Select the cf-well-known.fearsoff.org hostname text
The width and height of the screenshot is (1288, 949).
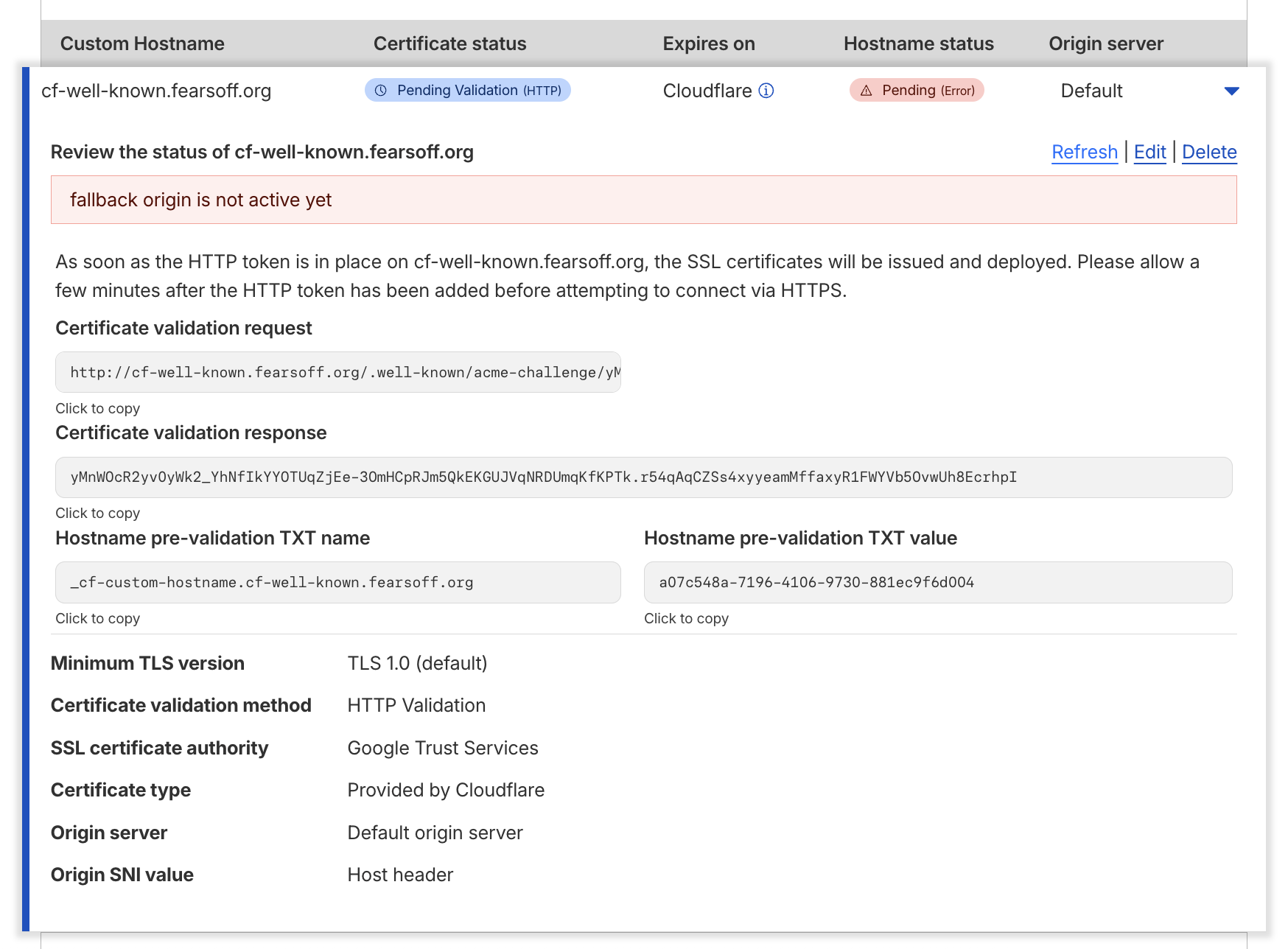[156, 91]
